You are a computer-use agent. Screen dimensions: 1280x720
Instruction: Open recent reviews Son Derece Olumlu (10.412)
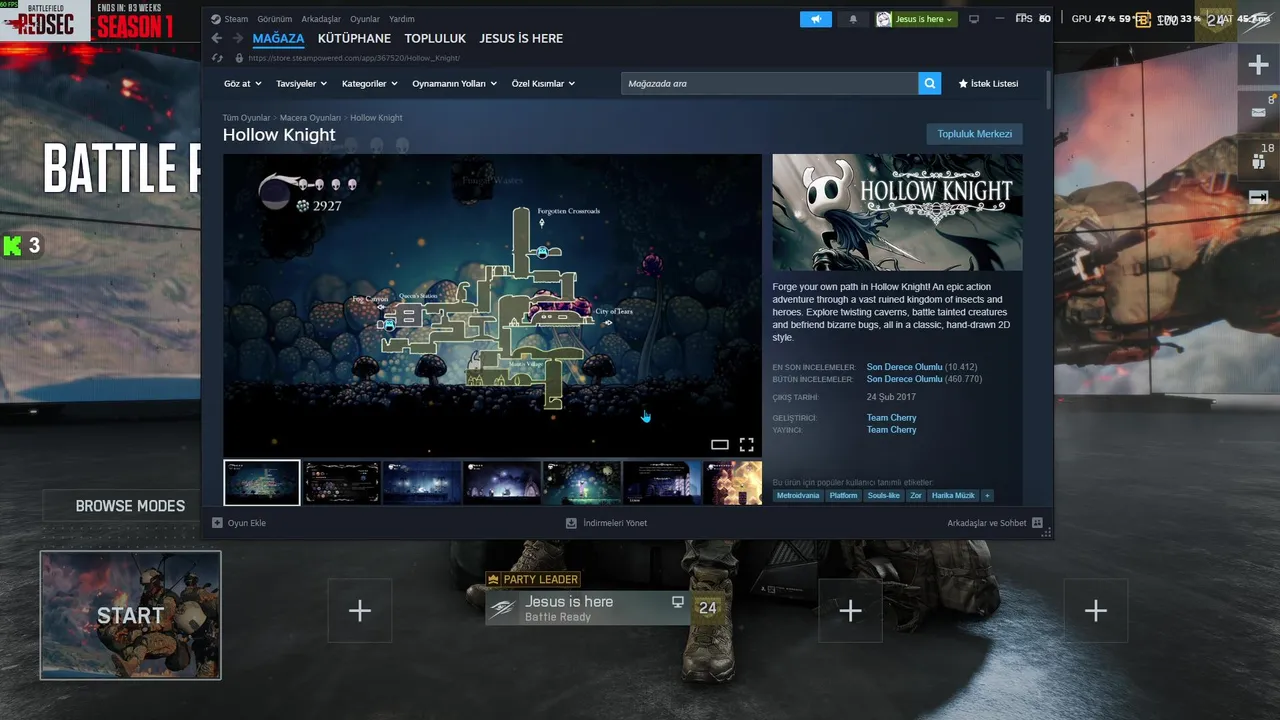[x=922, y=367]
